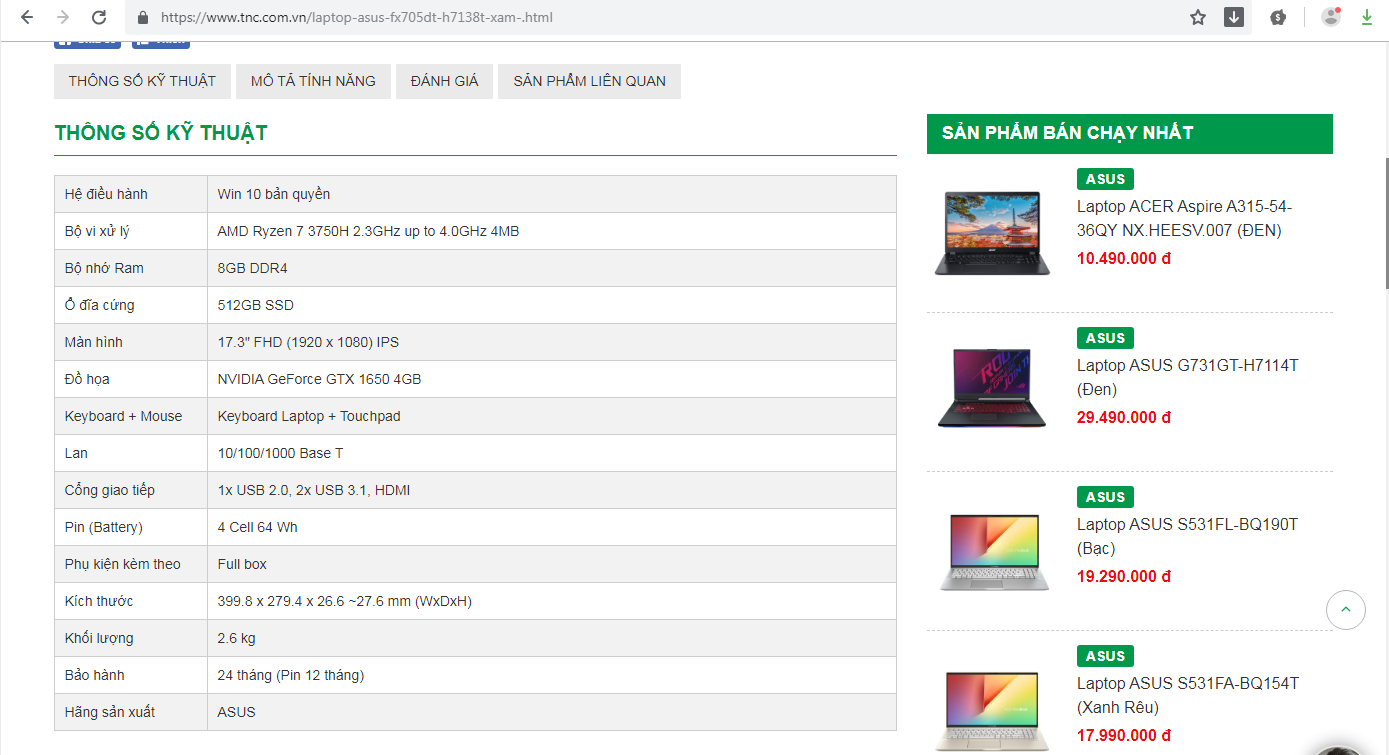Switch to the THÔNG SỐ KỸ THUẬT tab
This screenshot has height=755, width=1389.
point(142,81)
